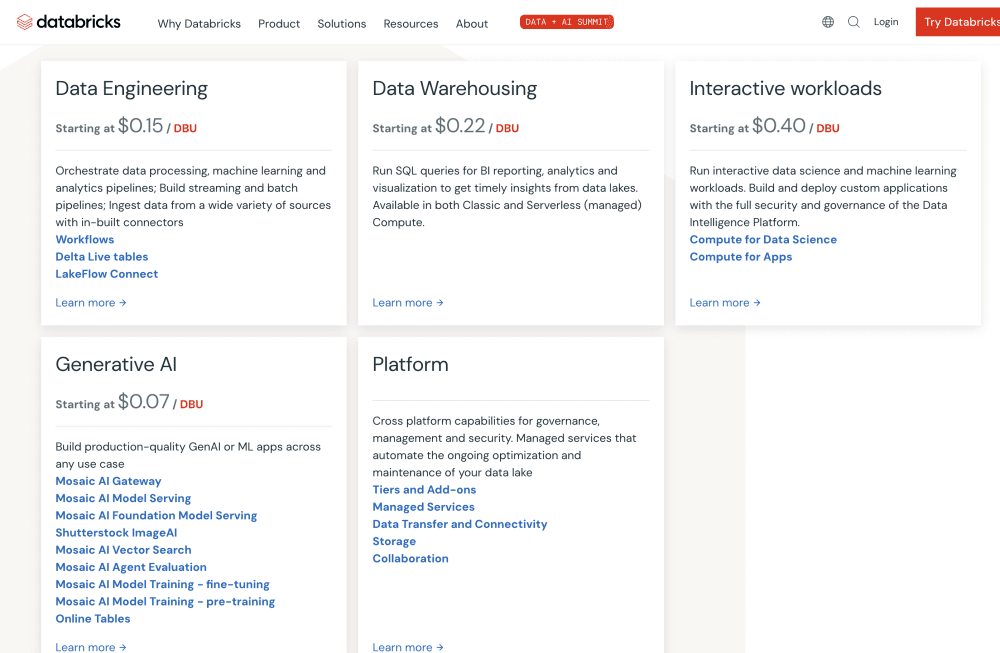Open the Resources menu
The image size is (1000, 653).
point(411,24)
